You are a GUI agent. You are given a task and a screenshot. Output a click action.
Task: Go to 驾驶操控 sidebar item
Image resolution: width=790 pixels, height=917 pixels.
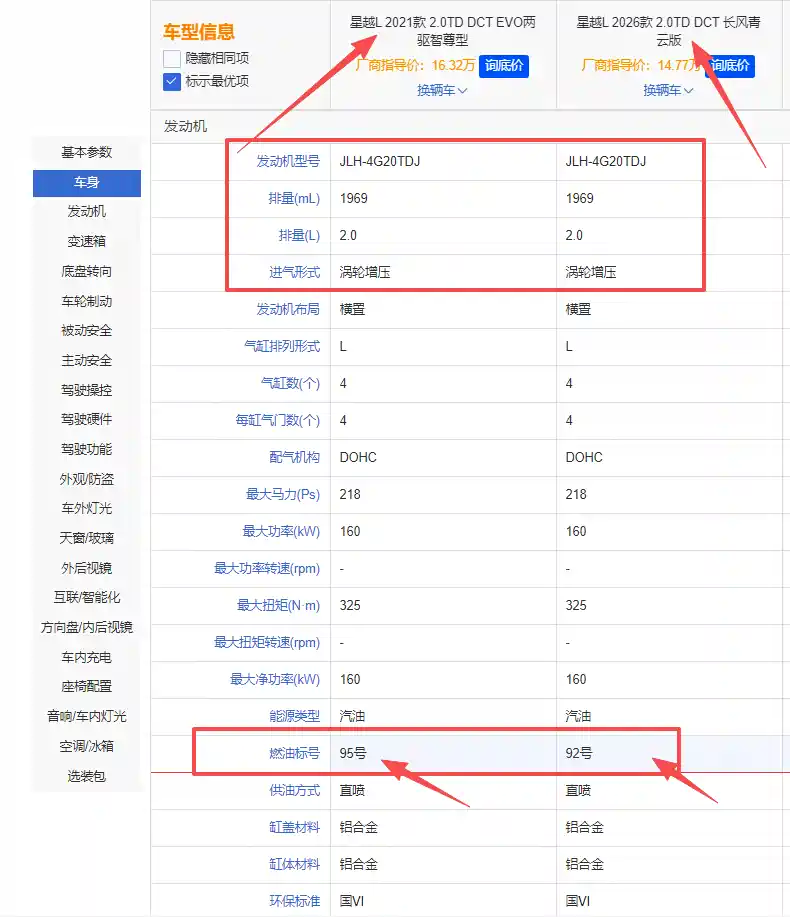click(x=87, y=390)
